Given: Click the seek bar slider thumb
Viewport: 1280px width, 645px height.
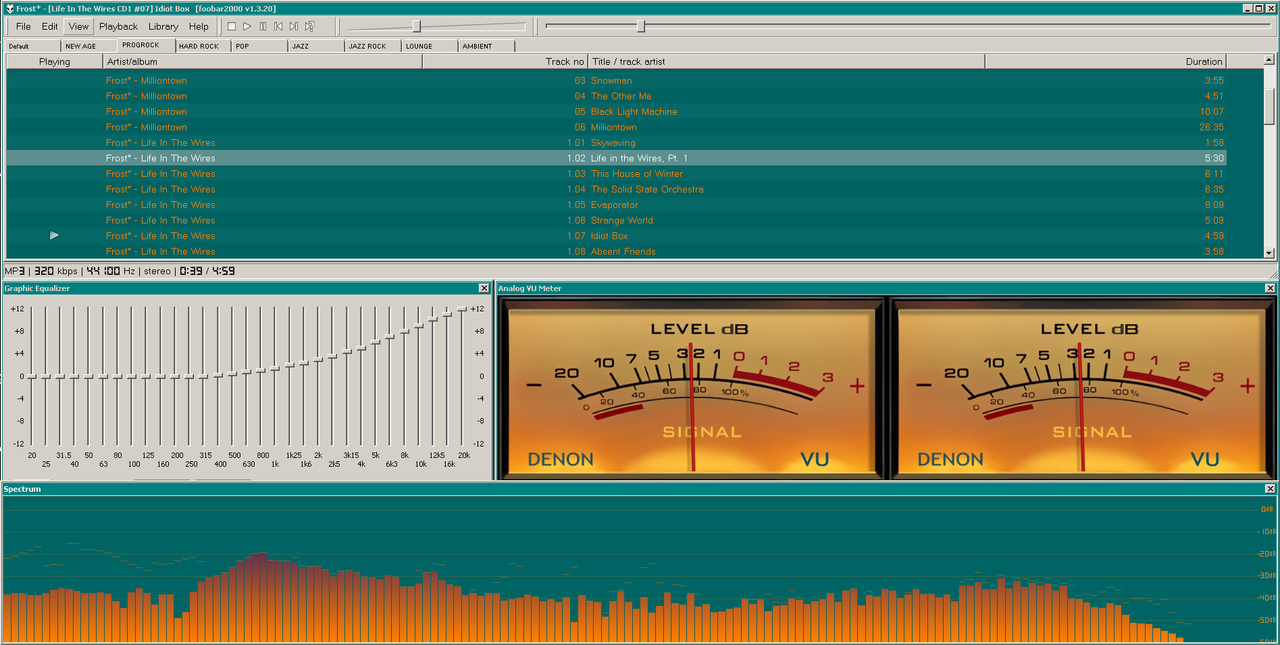Looking at the screenshot, I should 641,26.
